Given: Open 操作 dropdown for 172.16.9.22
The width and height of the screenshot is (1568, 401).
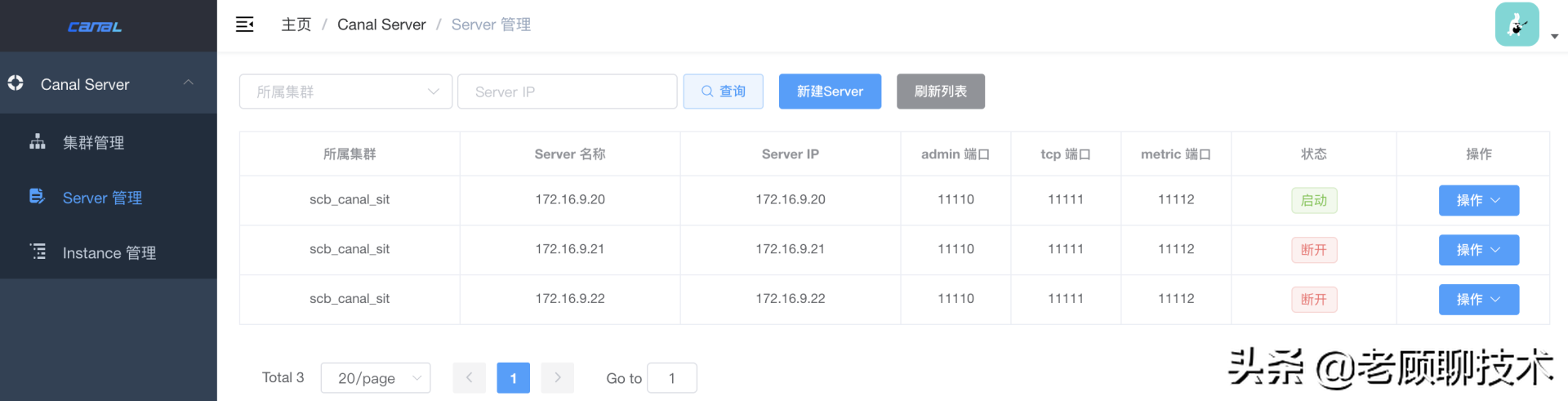Looking at the screenshot, I should pos(1479,300).
